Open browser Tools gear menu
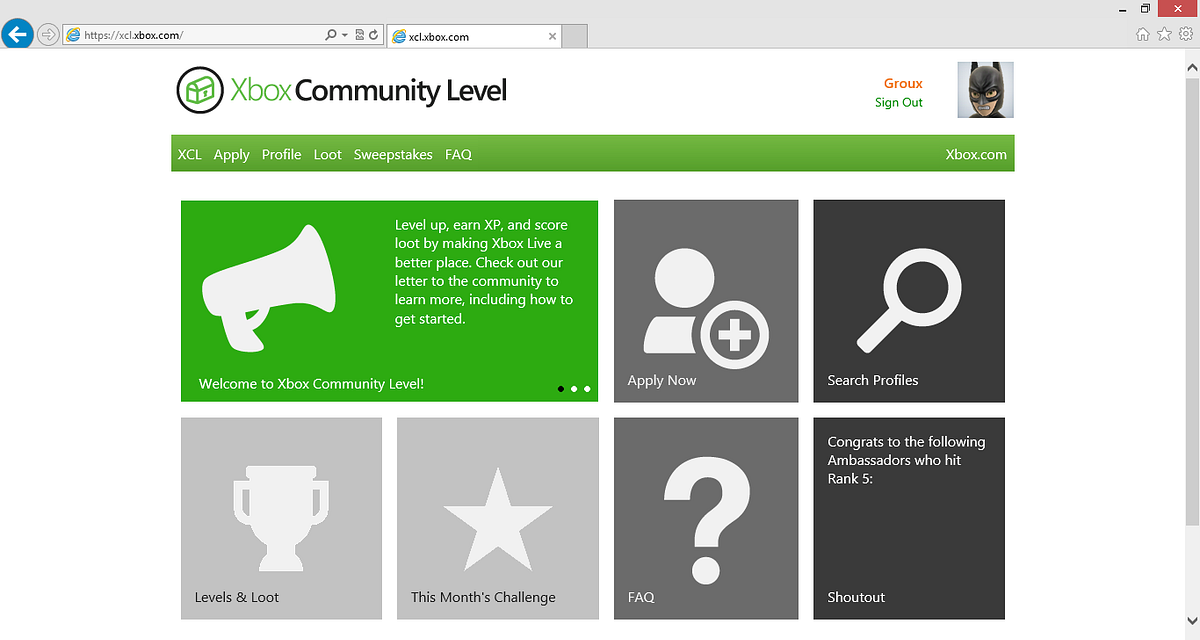The image size is (1200, 640). 1186,34
